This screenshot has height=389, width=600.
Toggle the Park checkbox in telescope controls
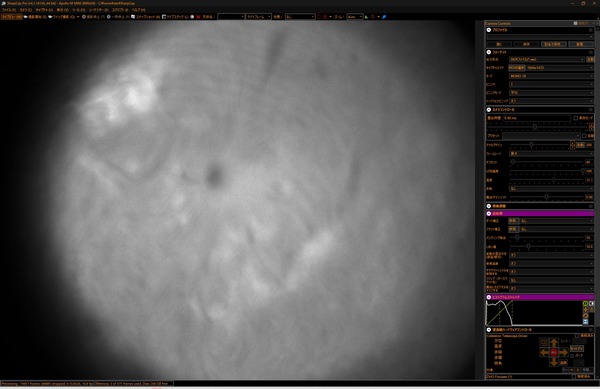(x=572, y=356)
